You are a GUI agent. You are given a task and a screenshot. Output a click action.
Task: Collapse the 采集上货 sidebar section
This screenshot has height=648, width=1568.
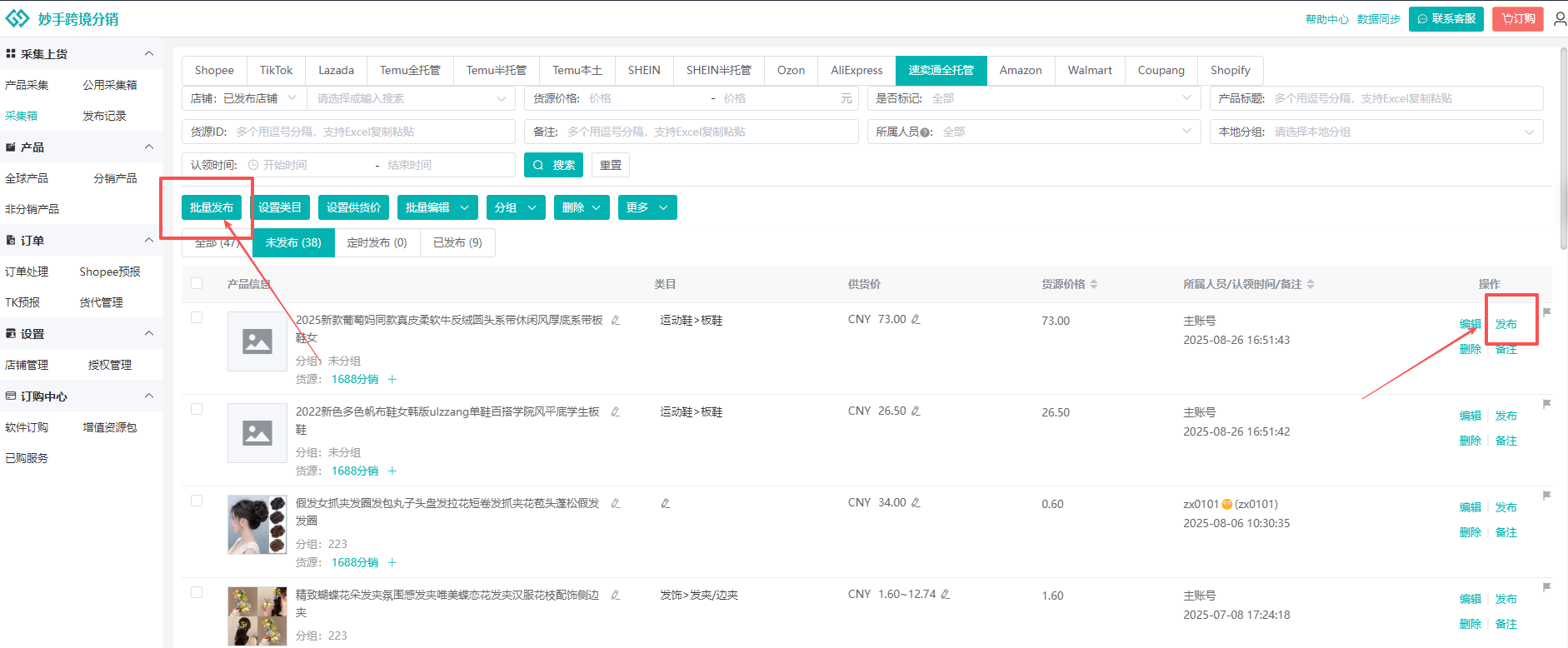pyautogui.click(x=149, y=53)
